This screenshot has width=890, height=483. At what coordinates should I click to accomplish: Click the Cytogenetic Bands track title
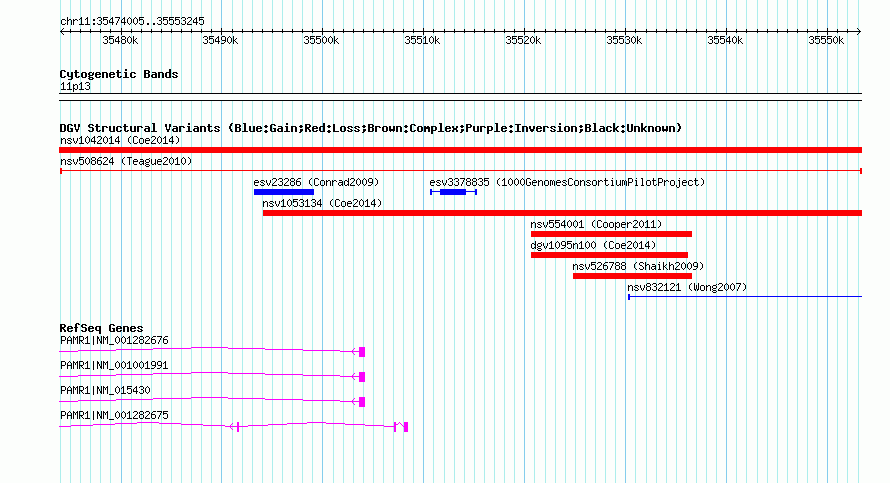[x=119, y=74]
